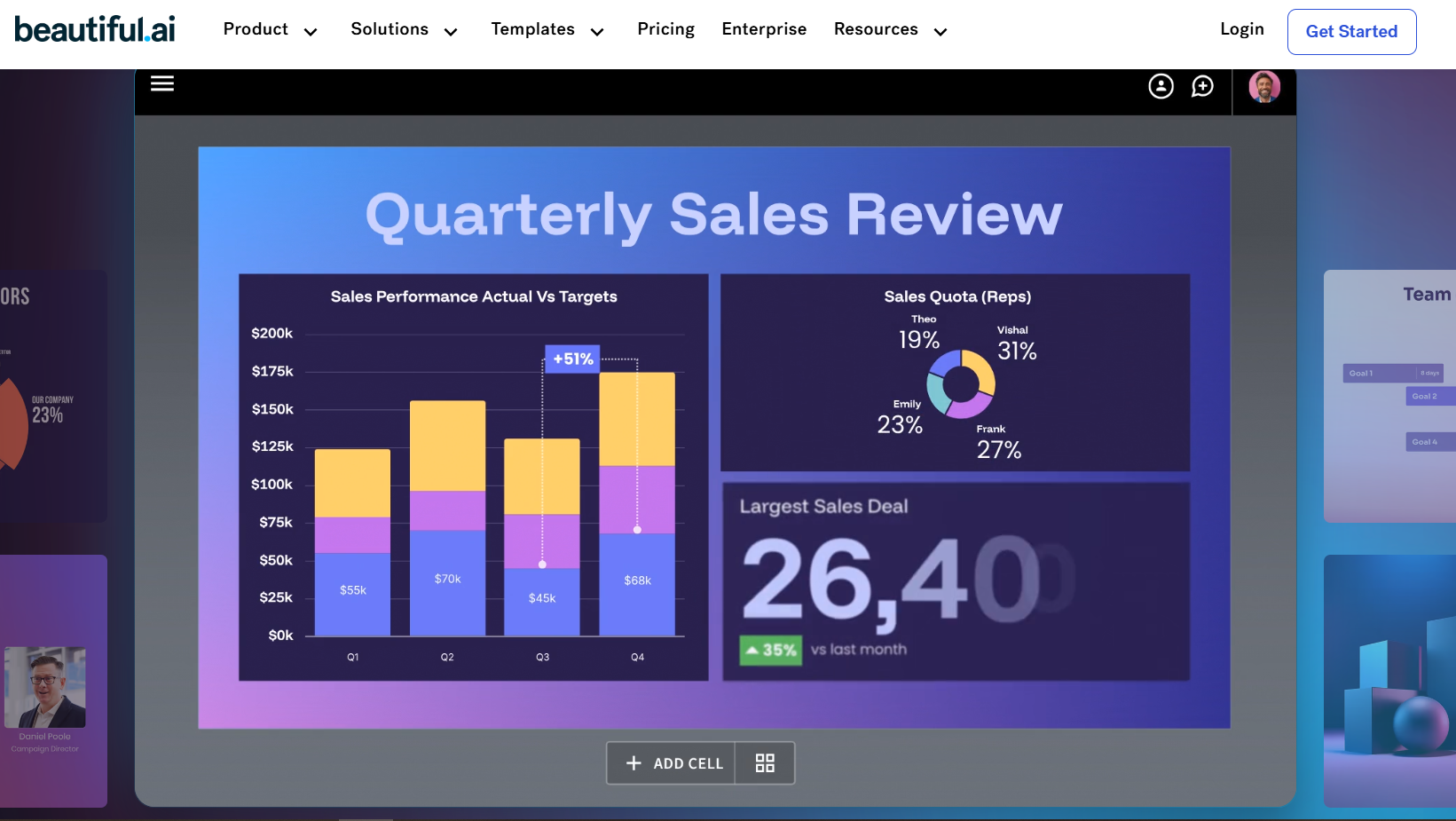The image size is (1456, 821).
Task: Open the Enterprise menu item
Action: click(x=764, y=29)
